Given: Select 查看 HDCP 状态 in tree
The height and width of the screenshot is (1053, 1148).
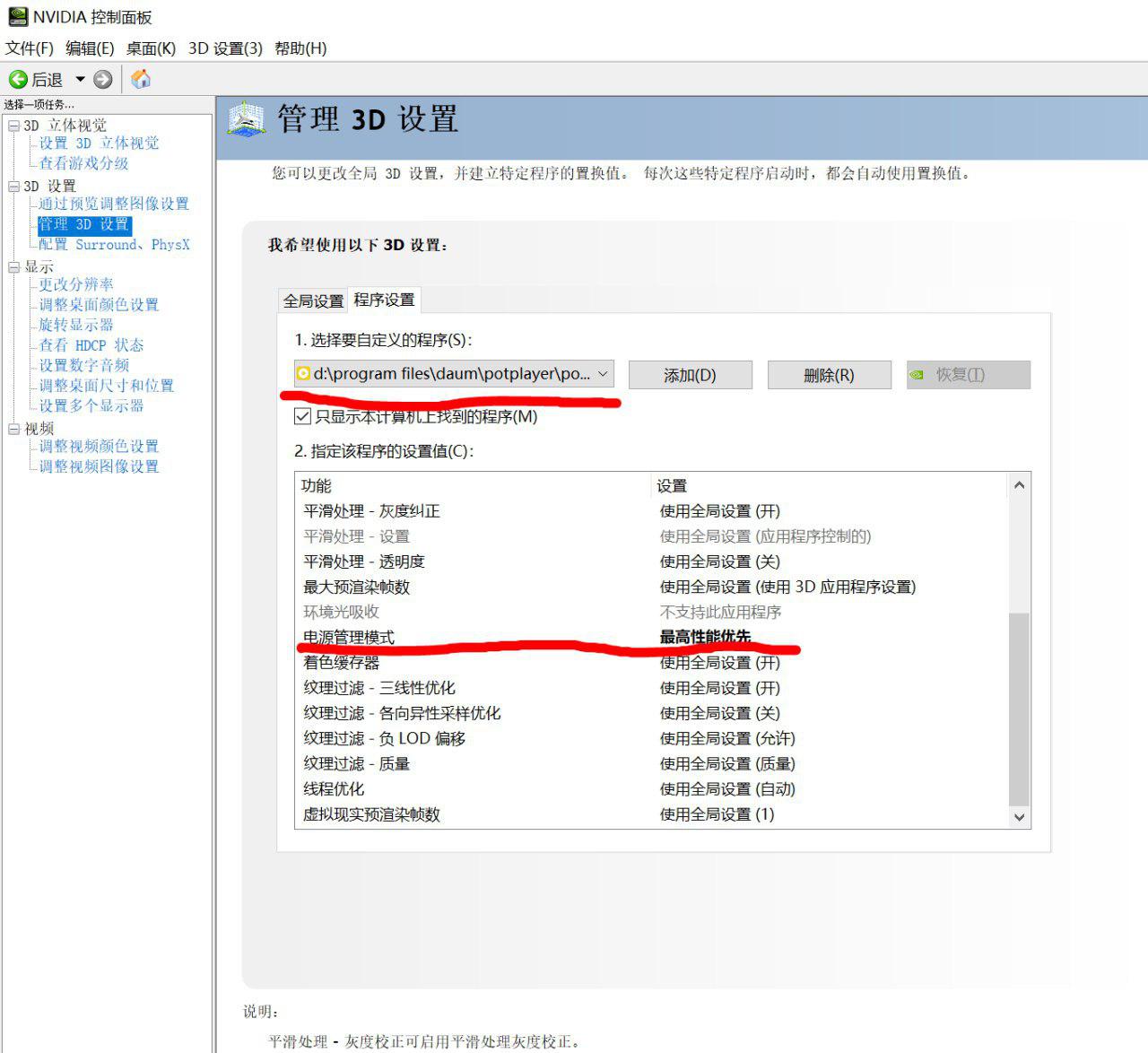Looking at the screenshot, I should click(91, 345).
